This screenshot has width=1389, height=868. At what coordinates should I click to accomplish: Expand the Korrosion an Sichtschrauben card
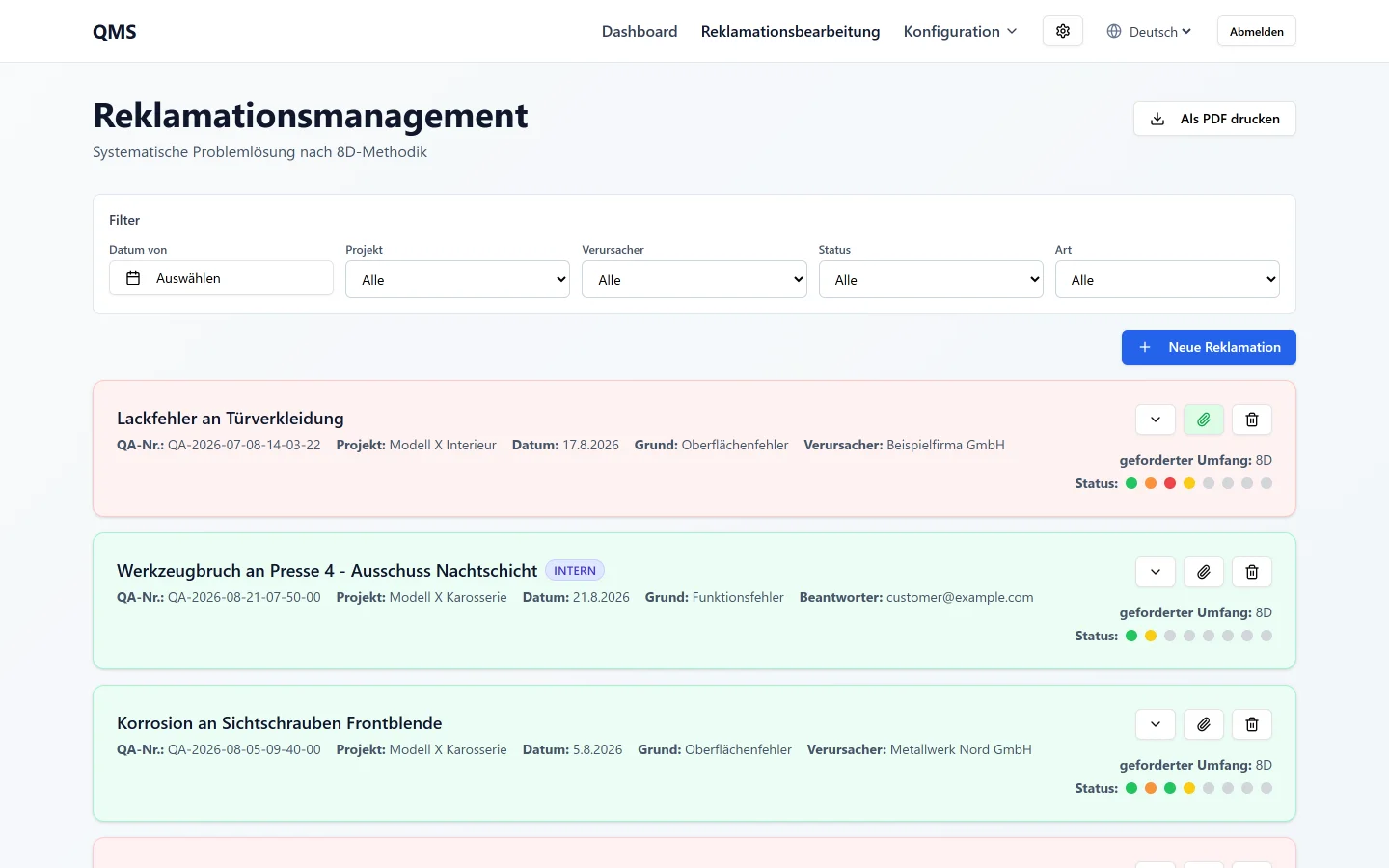[1156, 724]
